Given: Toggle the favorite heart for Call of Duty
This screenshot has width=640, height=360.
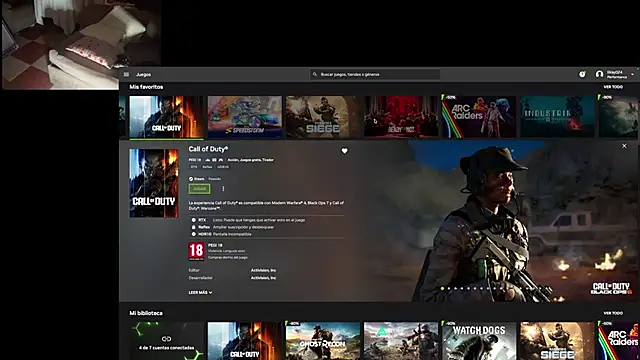Looking at the screenshot, I should pos(344,151).
